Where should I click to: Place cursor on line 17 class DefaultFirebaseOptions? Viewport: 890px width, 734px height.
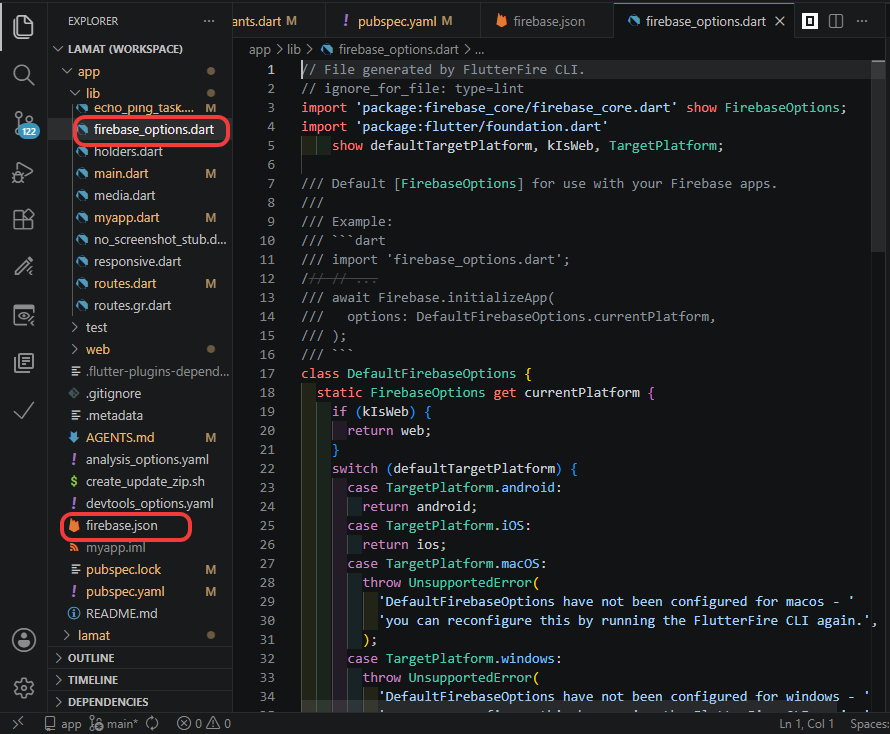(416, 374)
